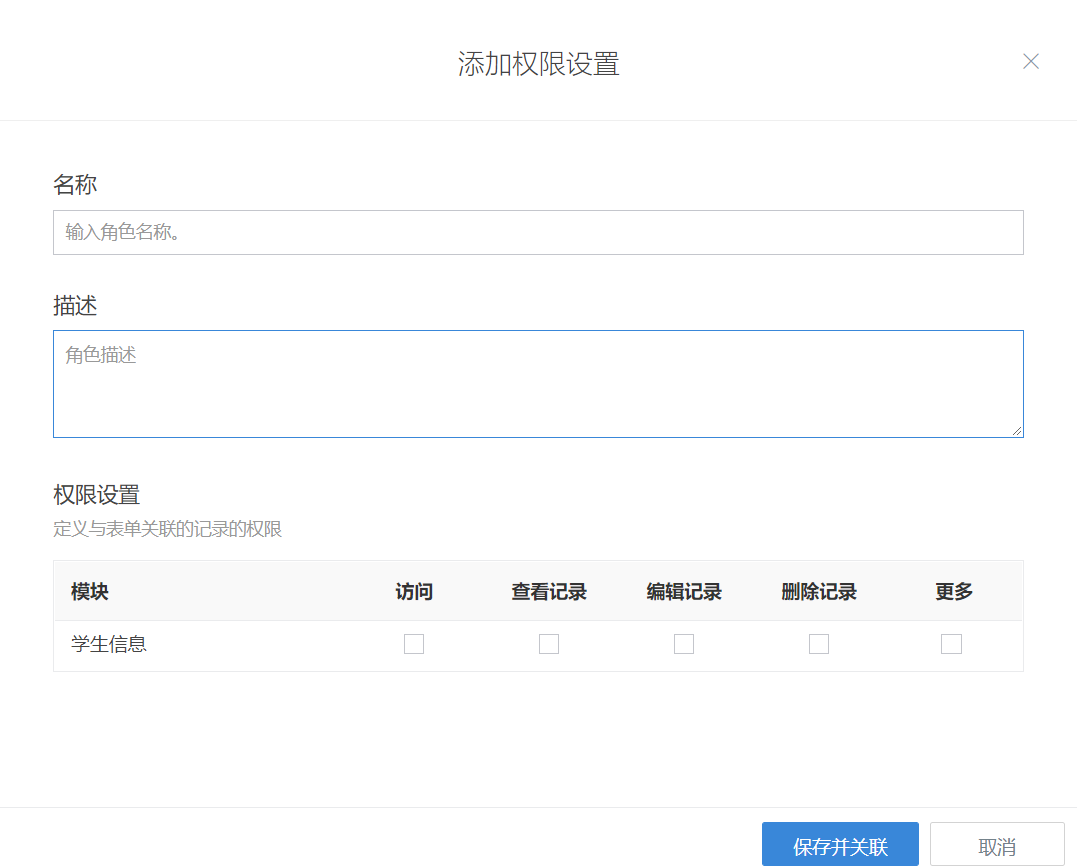The width and height of the screenshot is (1077, 868).
Task: Click the 访问 column header
Action: [x=414, y=592]
